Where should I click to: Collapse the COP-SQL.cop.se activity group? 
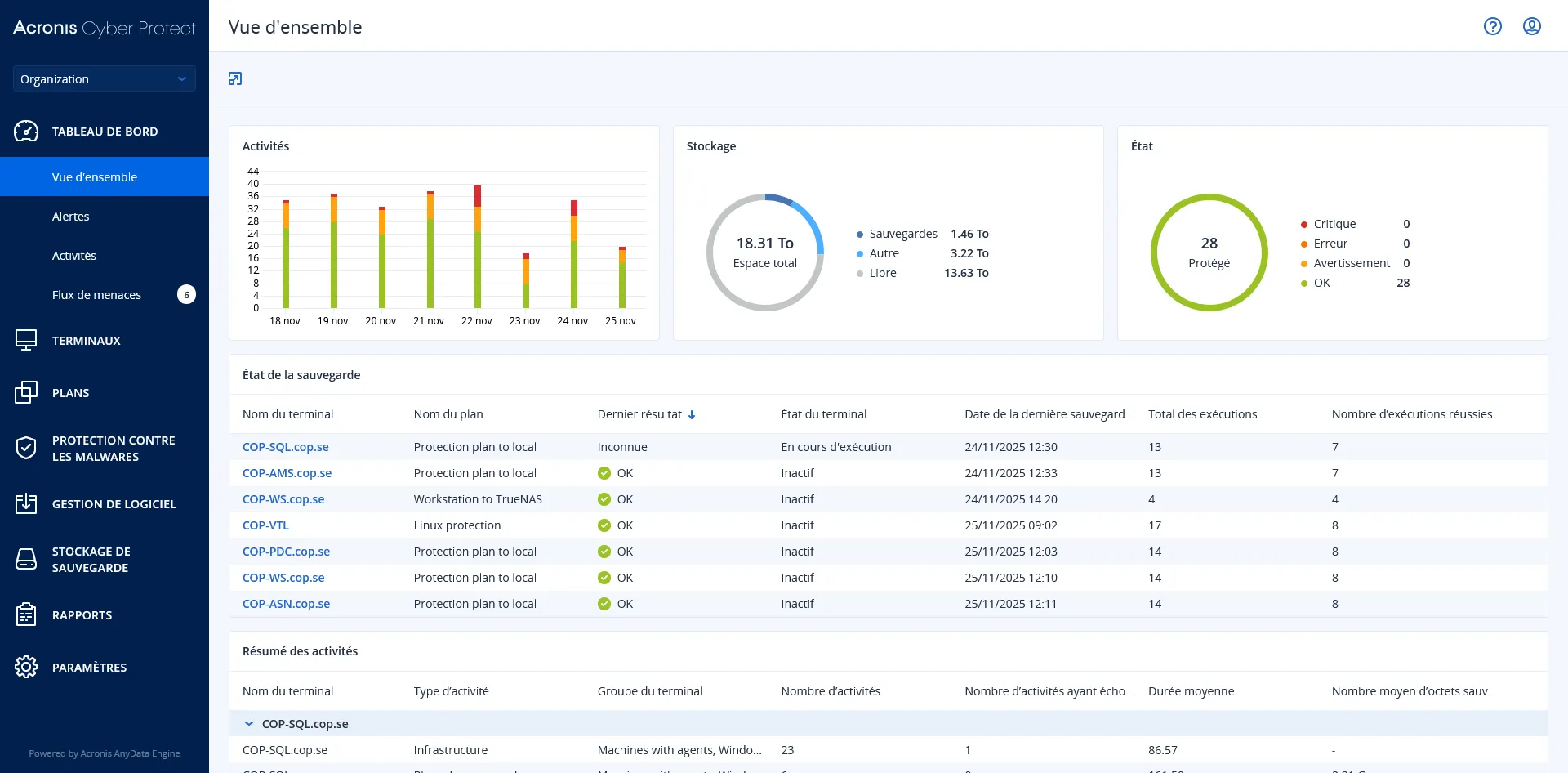click(249, 724)
